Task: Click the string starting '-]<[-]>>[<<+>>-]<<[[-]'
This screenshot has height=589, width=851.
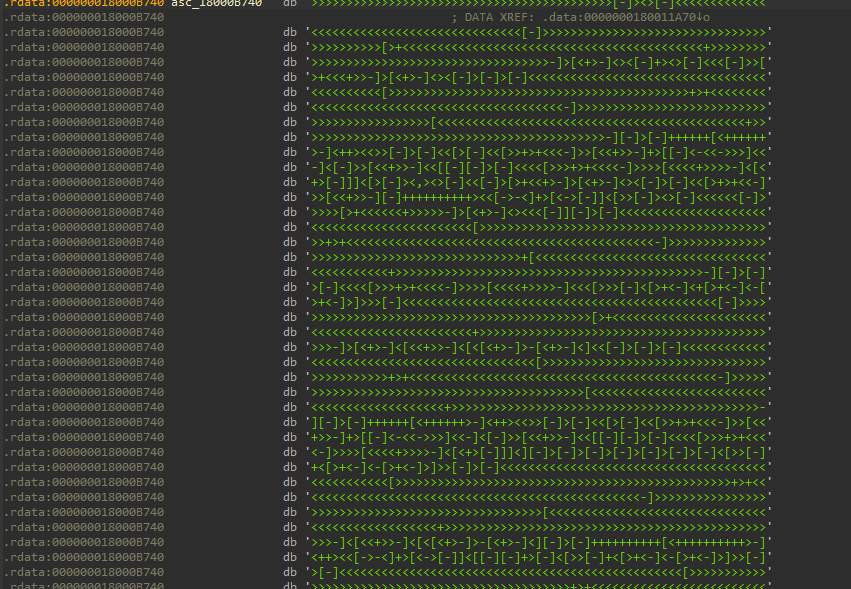Action: pos(538,167)
